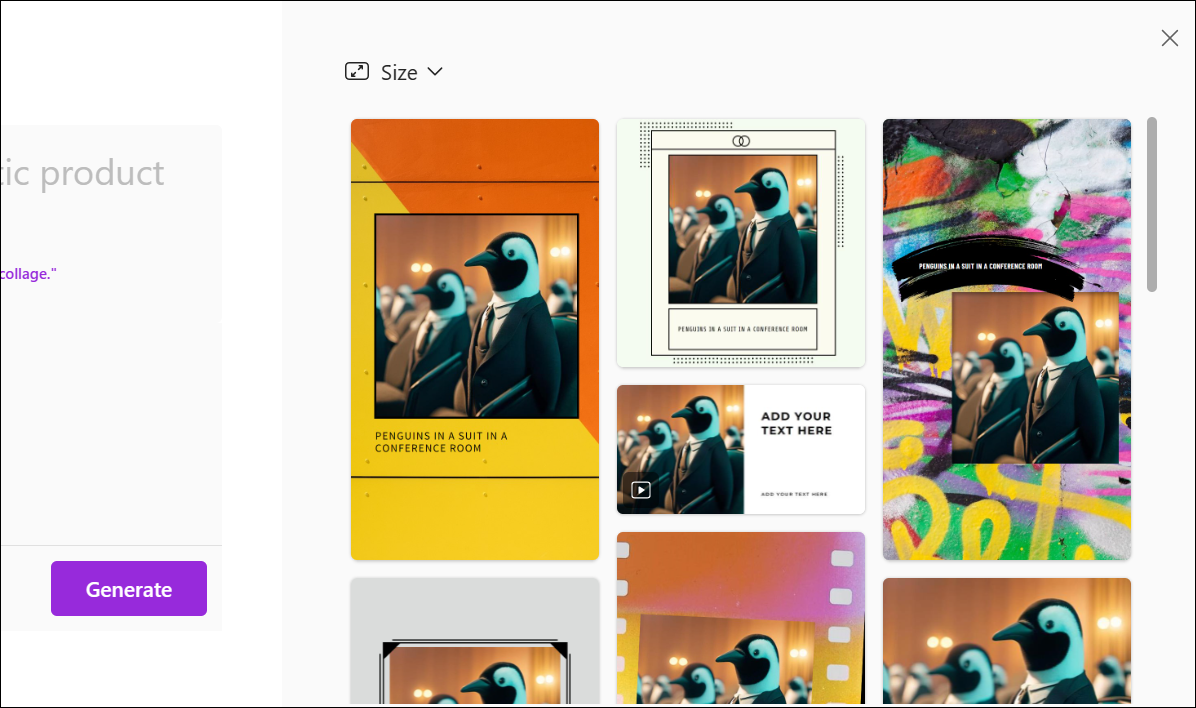Click the resize icon next to Size
Image resolution: width=1196 pixels, height=708 pixels.
357,71
